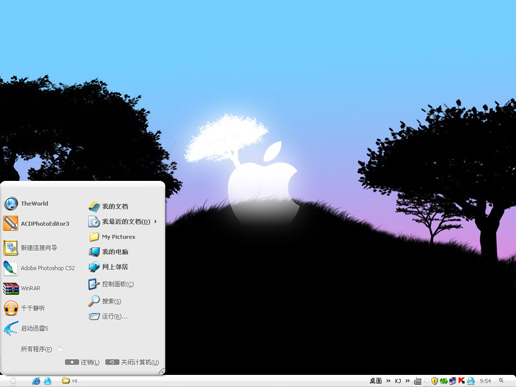Image resolution: width=516 pixels, height=387 pixels.
Task: Click the green tray icon
Action: pos(444,381)
